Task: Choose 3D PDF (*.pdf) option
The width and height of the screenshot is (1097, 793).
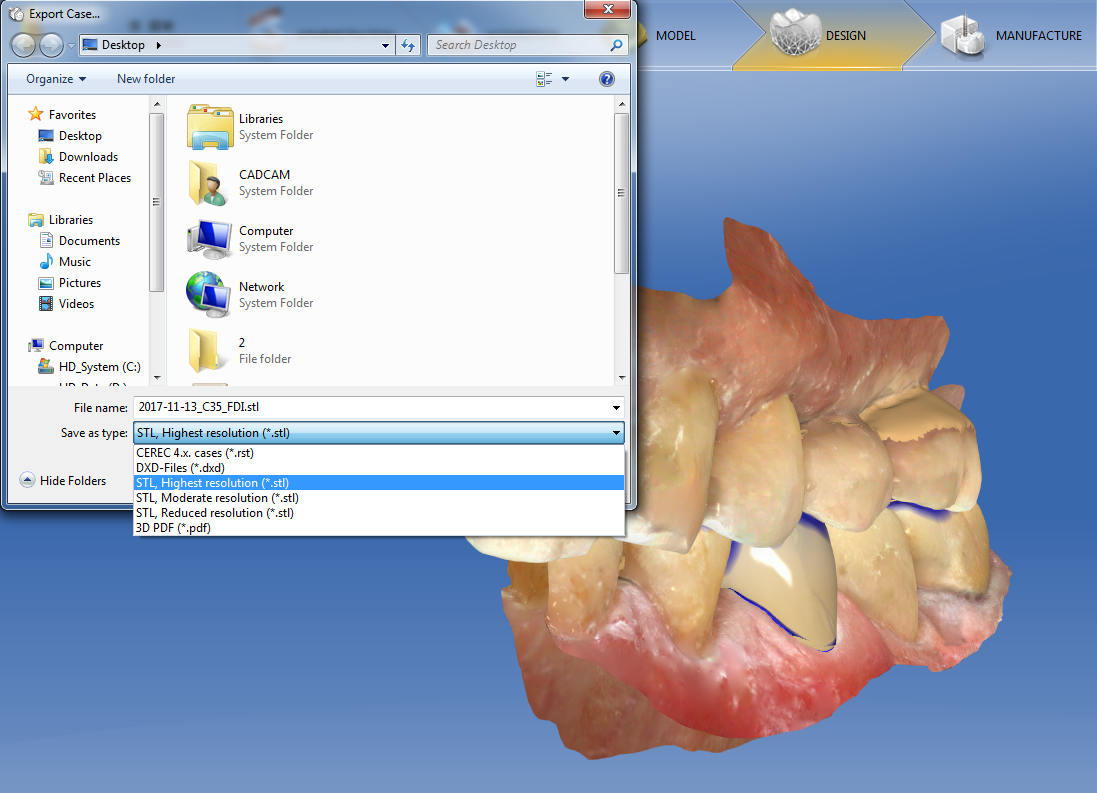Action: [x=378, y=528]
